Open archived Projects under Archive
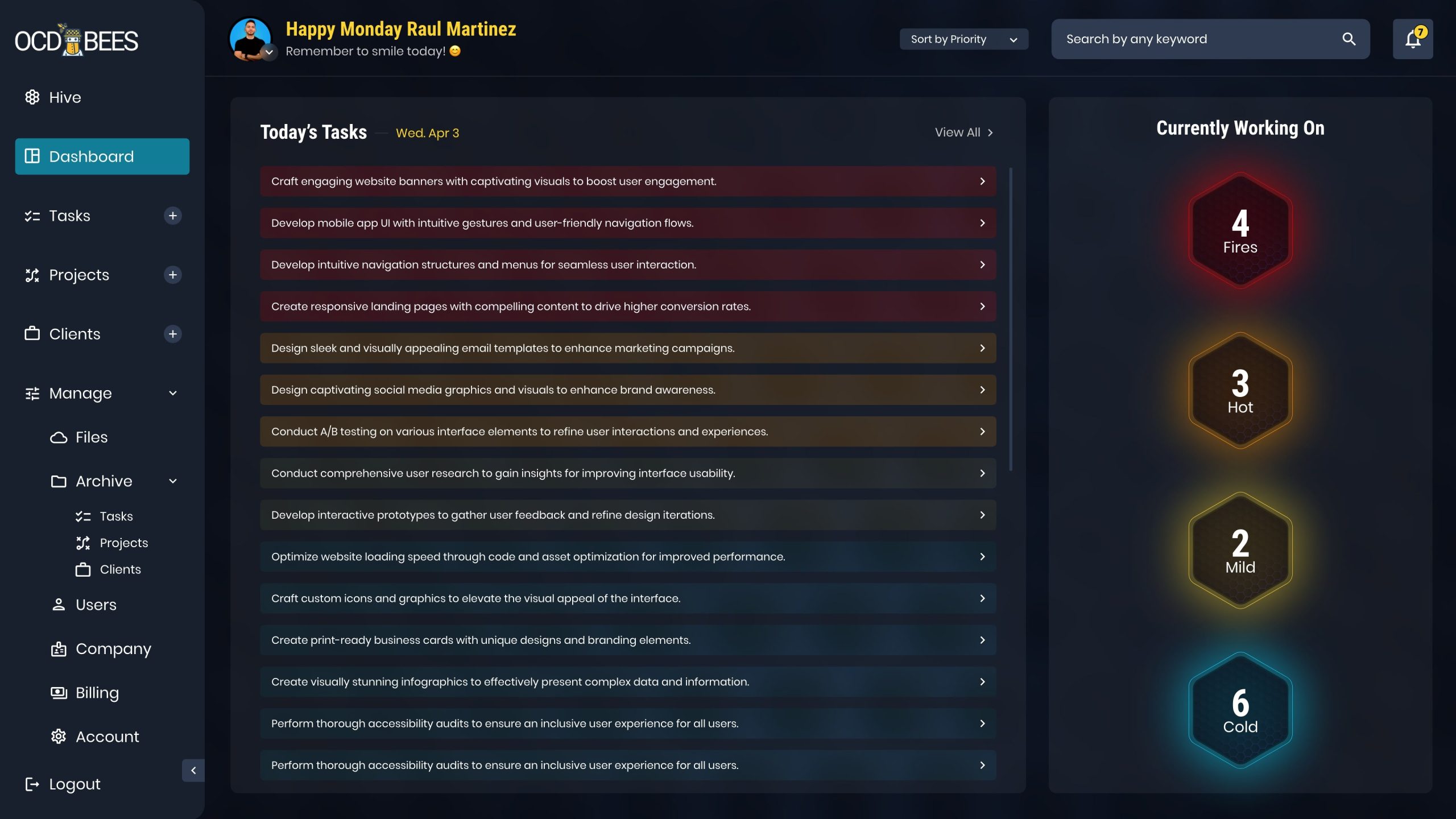The width and height of the screenshot is (1456, 819). pyautogui.click(x=123, y=543)
